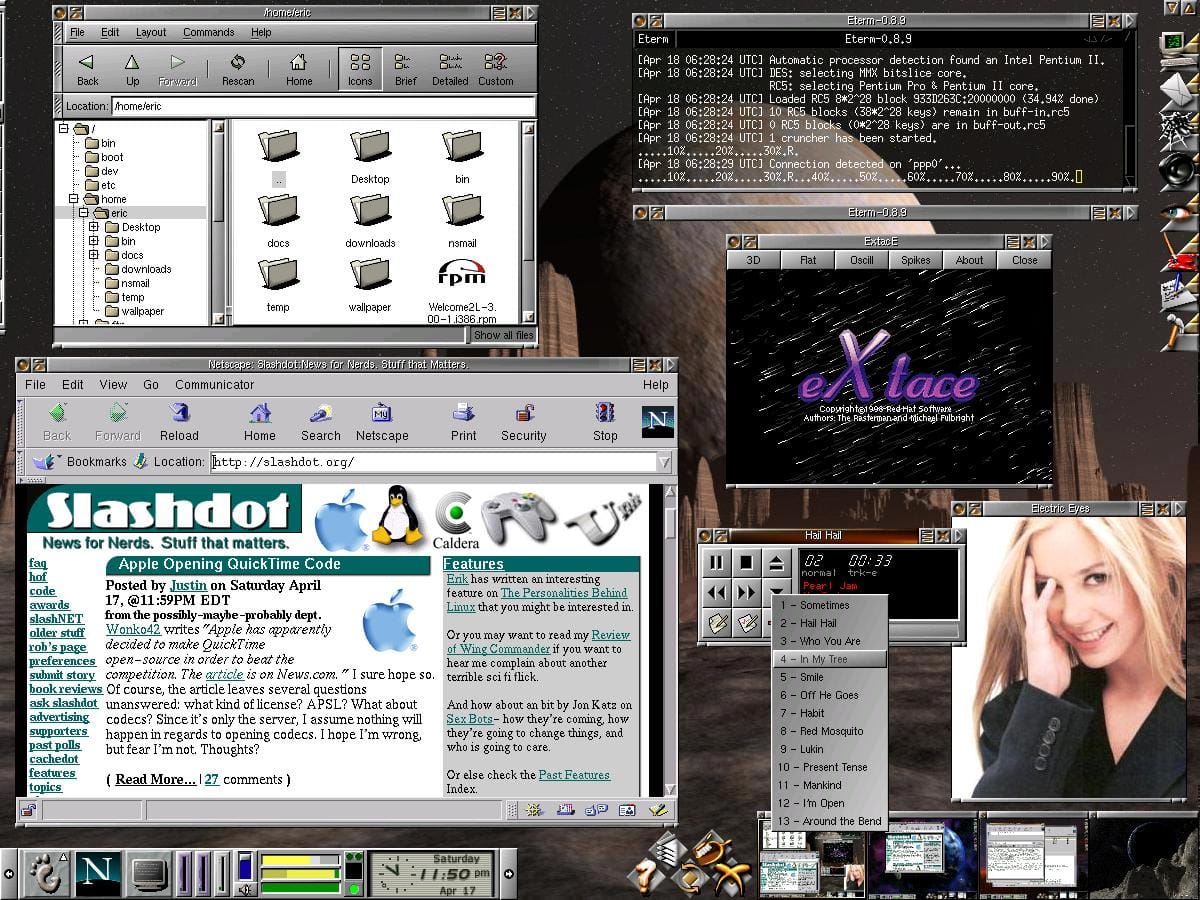
Task: Go up one directory in file manager
Action: click(132, 69)
